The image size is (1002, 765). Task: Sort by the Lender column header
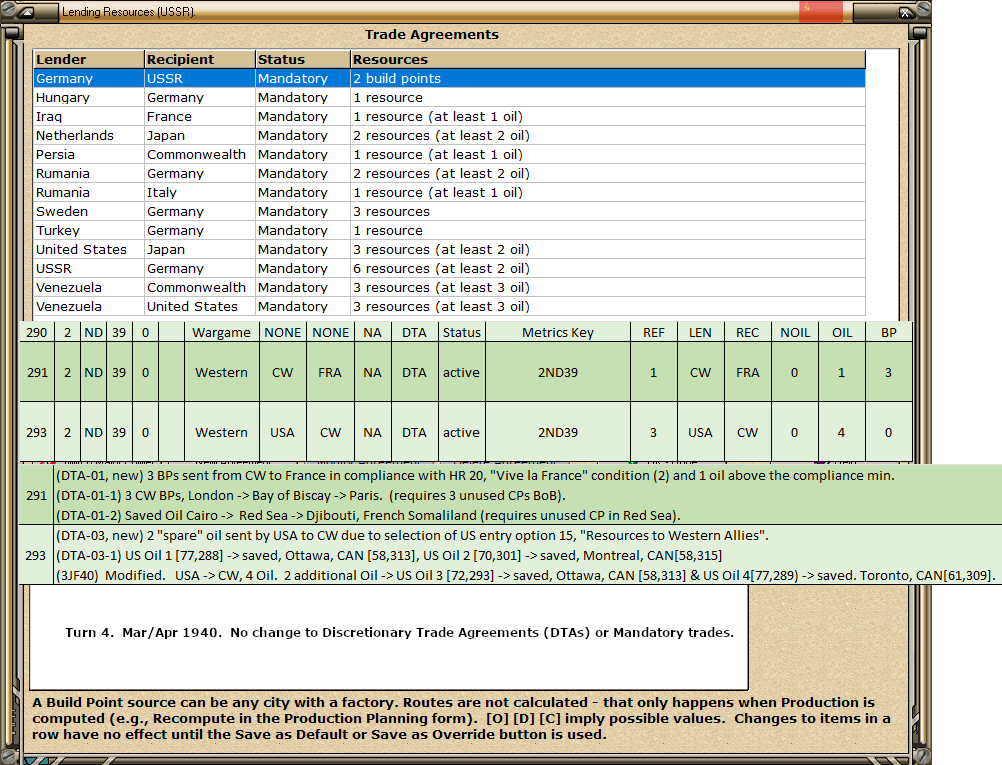89,59
